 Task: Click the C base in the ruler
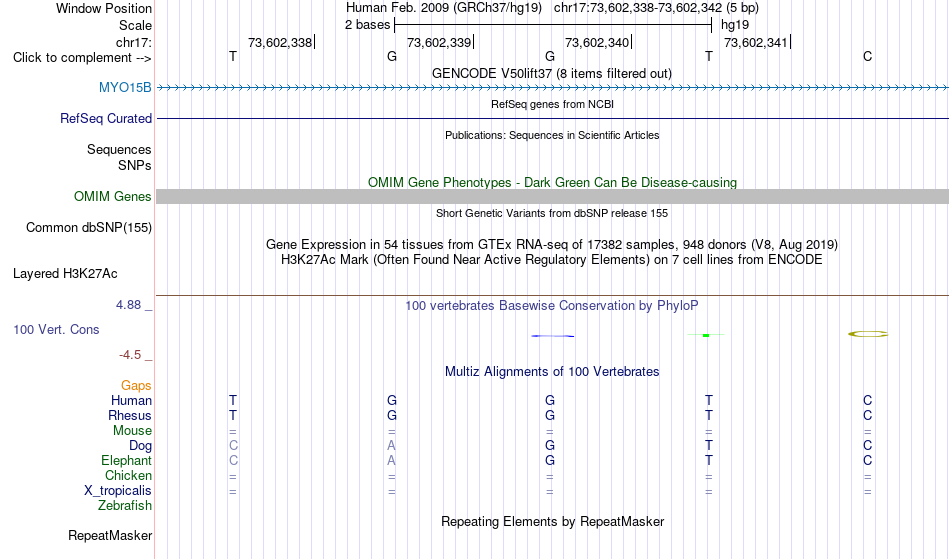[868, 57]
